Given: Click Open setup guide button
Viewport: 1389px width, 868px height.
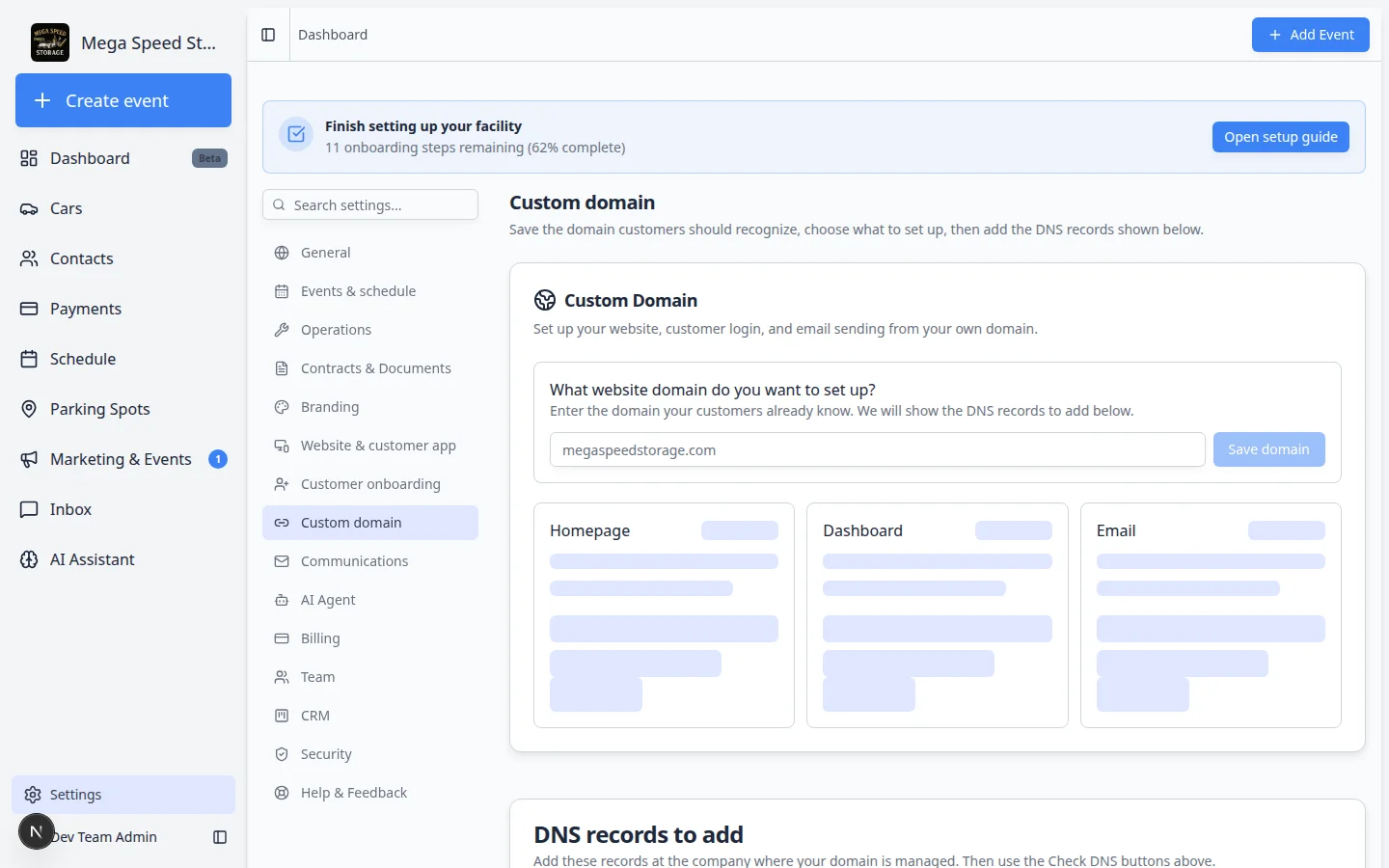Looking at the screenshot, I should pos(1280,137).
